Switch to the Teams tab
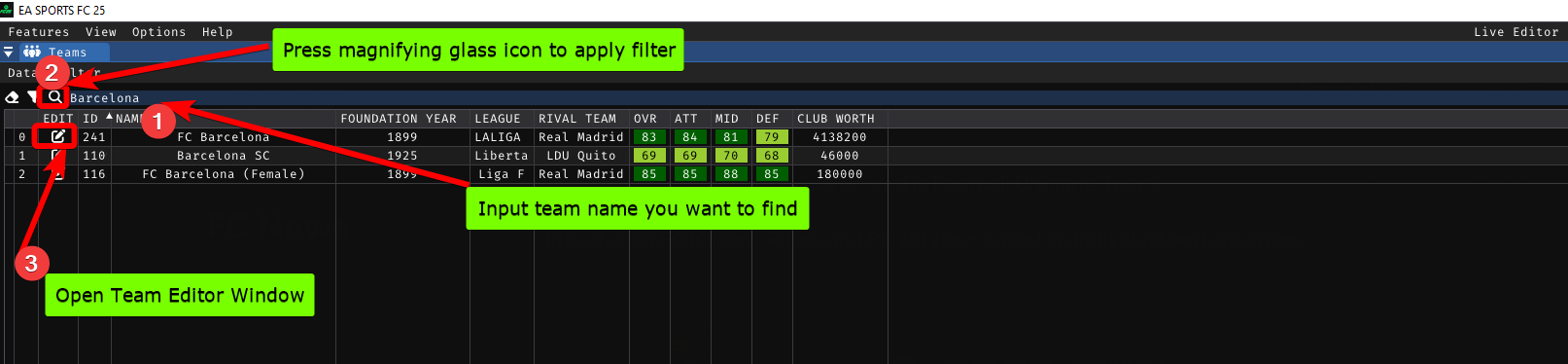Image resolution: width=1568 pixels, height=364 pixels. click(x=64, y=53)
